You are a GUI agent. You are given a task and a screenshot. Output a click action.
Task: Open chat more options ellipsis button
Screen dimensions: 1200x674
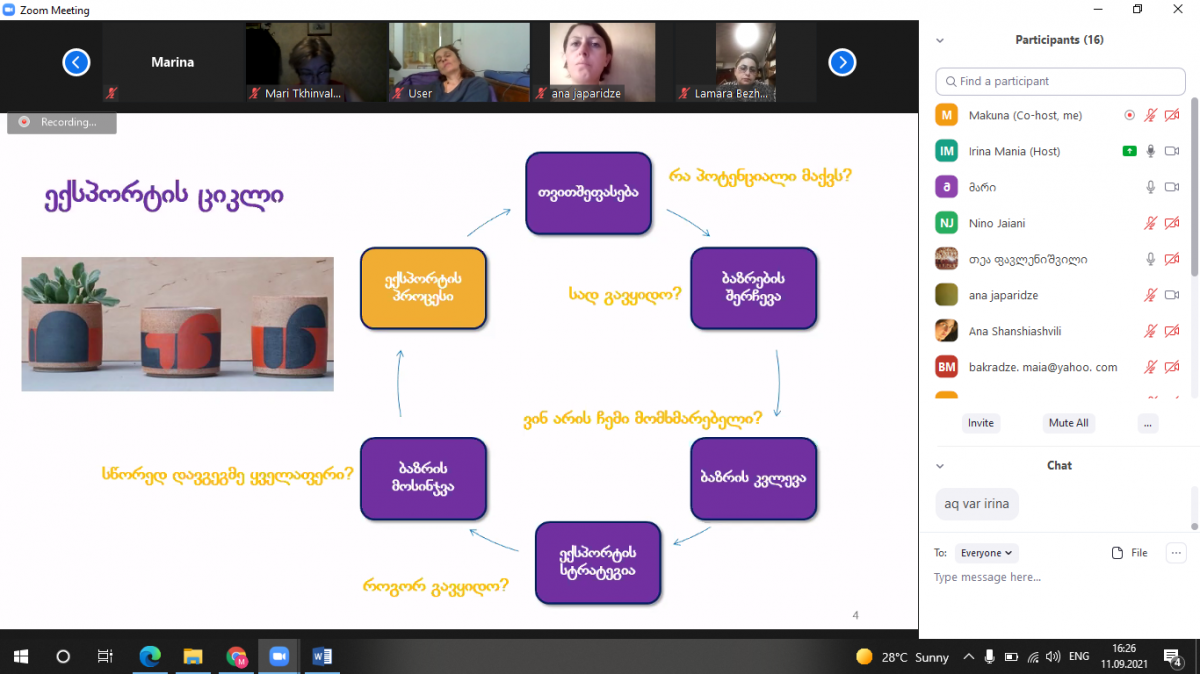1176,553
